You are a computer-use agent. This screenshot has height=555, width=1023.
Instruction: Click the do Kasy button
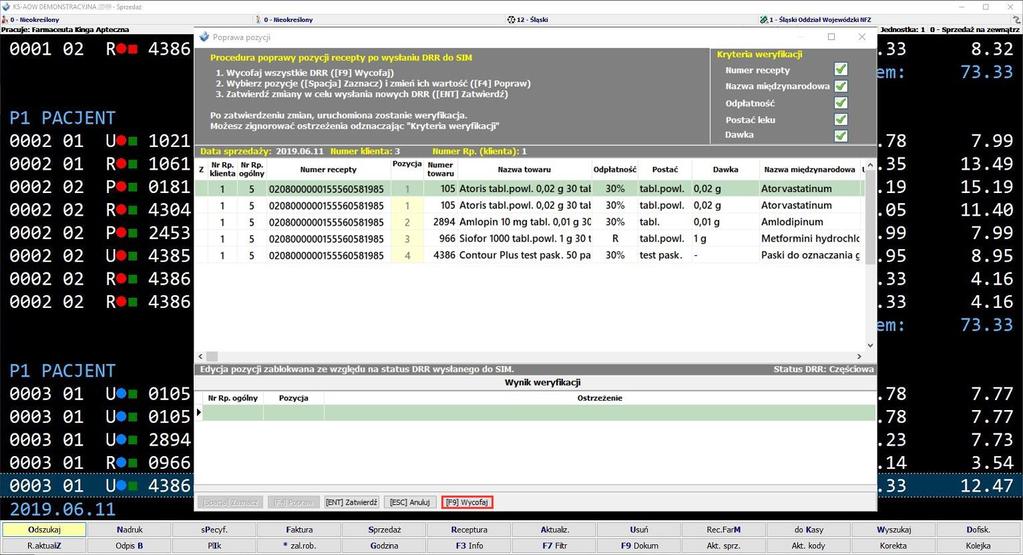(808, 530)
